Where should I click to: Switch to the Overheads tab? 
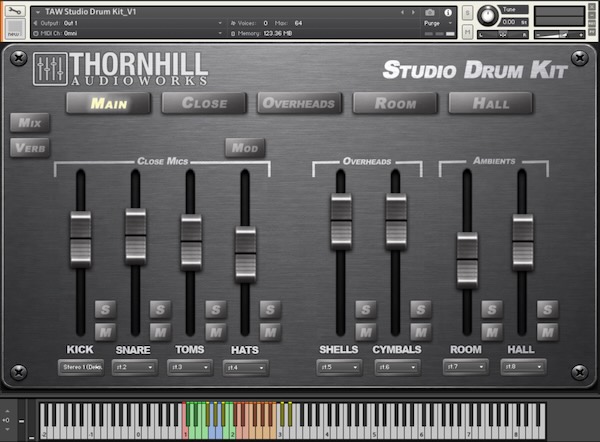click(300, 103)
